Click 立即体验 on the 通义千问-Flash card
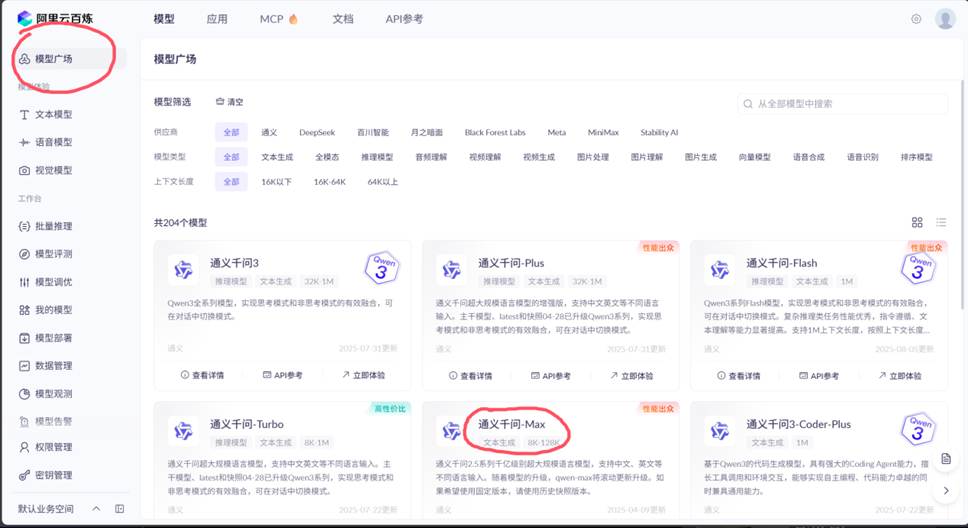Screen dimensions: 968x528 coord(898,375)
